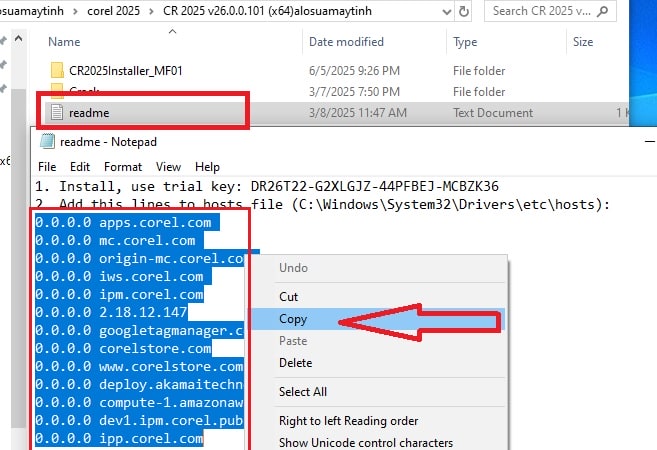Open the Notepad Edit menu
The height and width of the screenshot is (450, 657).
[80, 167]
